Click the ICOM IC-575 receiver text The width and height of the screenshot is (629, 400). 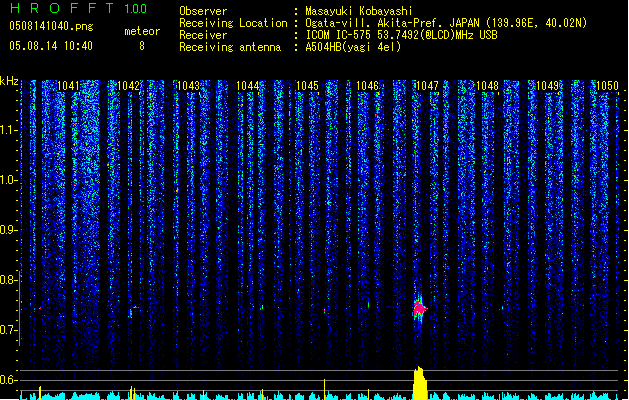coord(401,35)
